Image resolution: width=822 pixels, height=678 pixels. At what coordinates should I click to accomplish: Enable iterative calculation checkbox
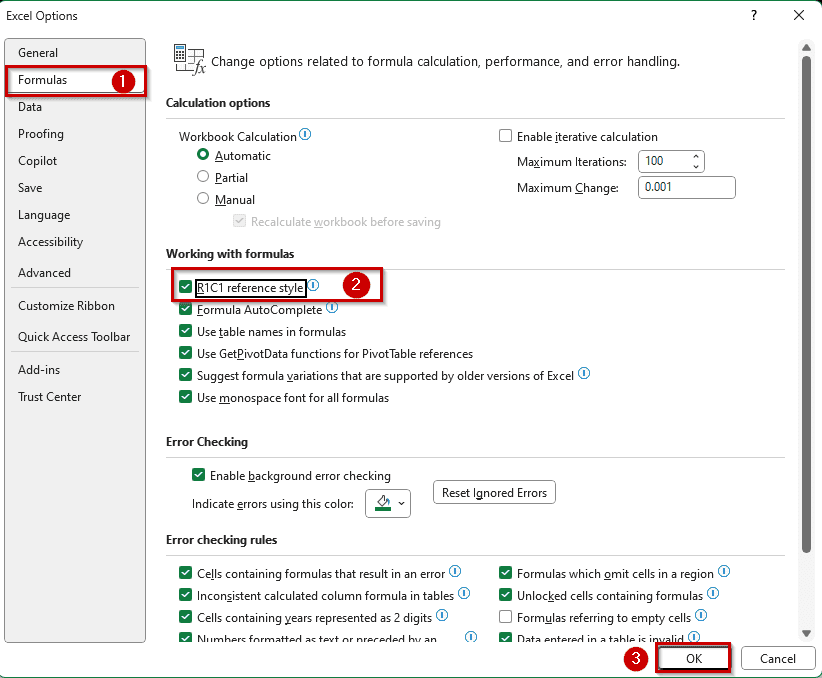click(506, 137)
